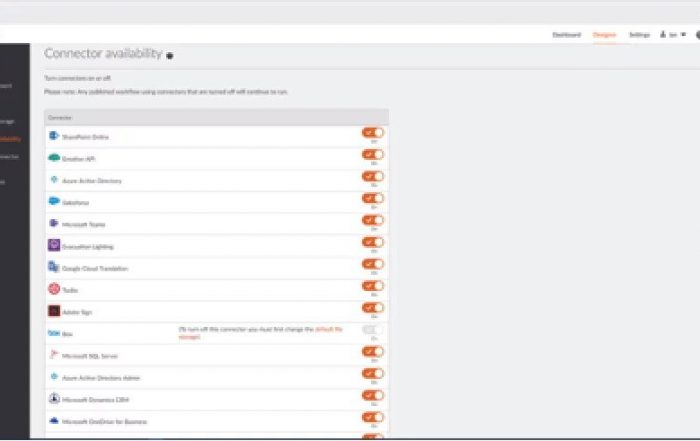Click the Box connector logo
Screen dimensions: 700x441
54,333
